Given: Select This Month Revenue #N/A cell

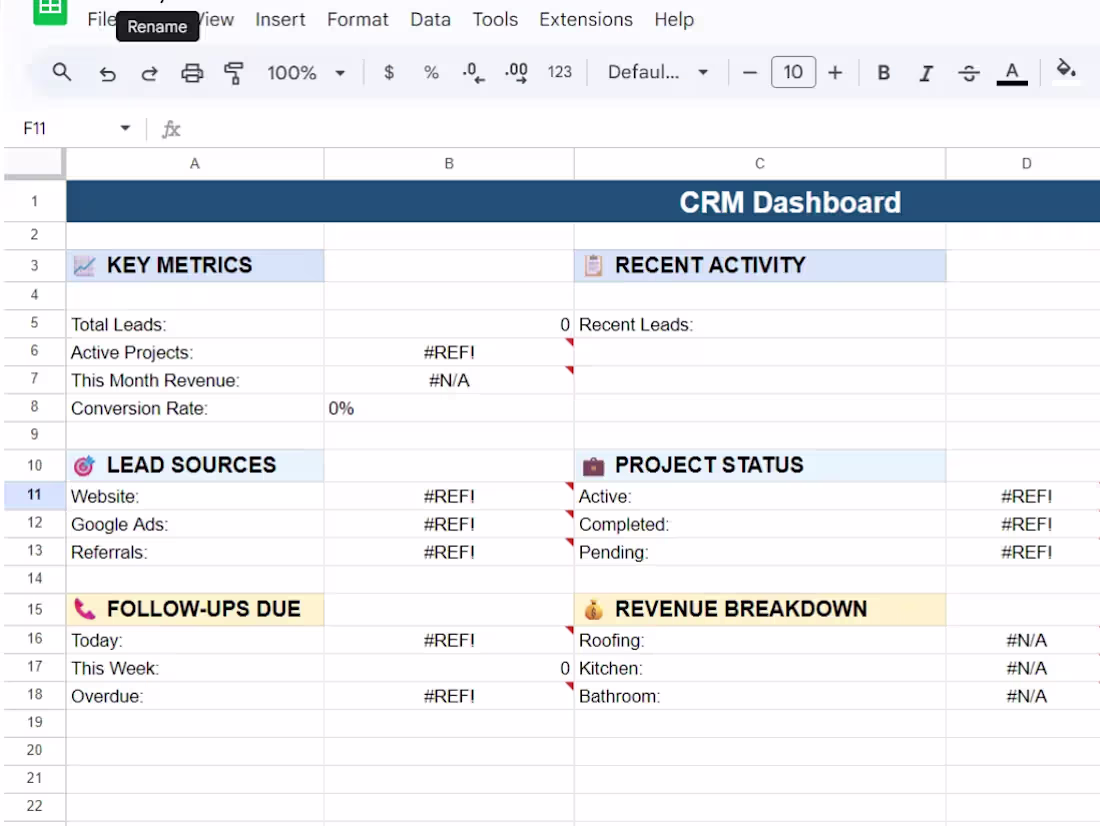Looking at the screenshot, I should 449,380.
